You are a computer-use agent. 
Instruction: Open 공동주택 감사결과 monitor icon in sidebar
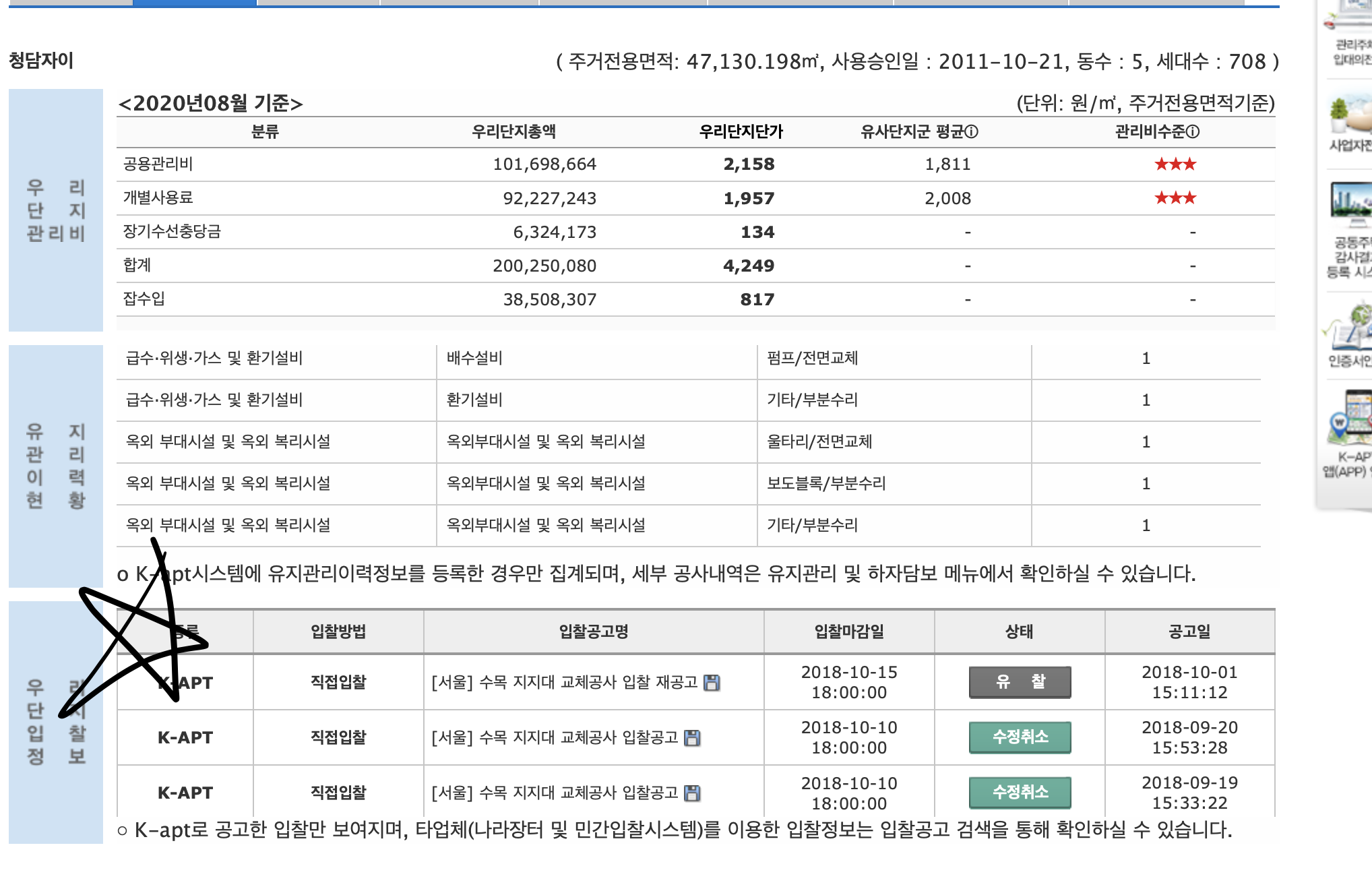pyautogui.click(x=1350, y=201)
